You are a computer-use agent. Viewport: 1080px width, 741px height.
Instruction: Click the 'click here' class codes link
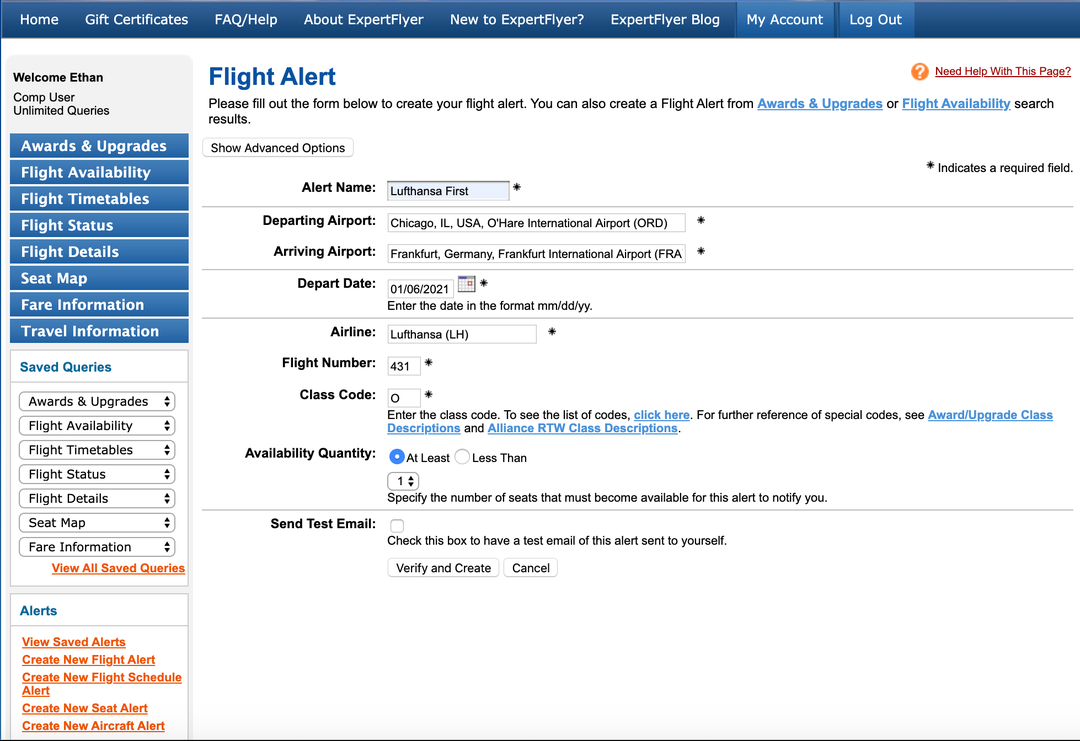coord(661,414)
